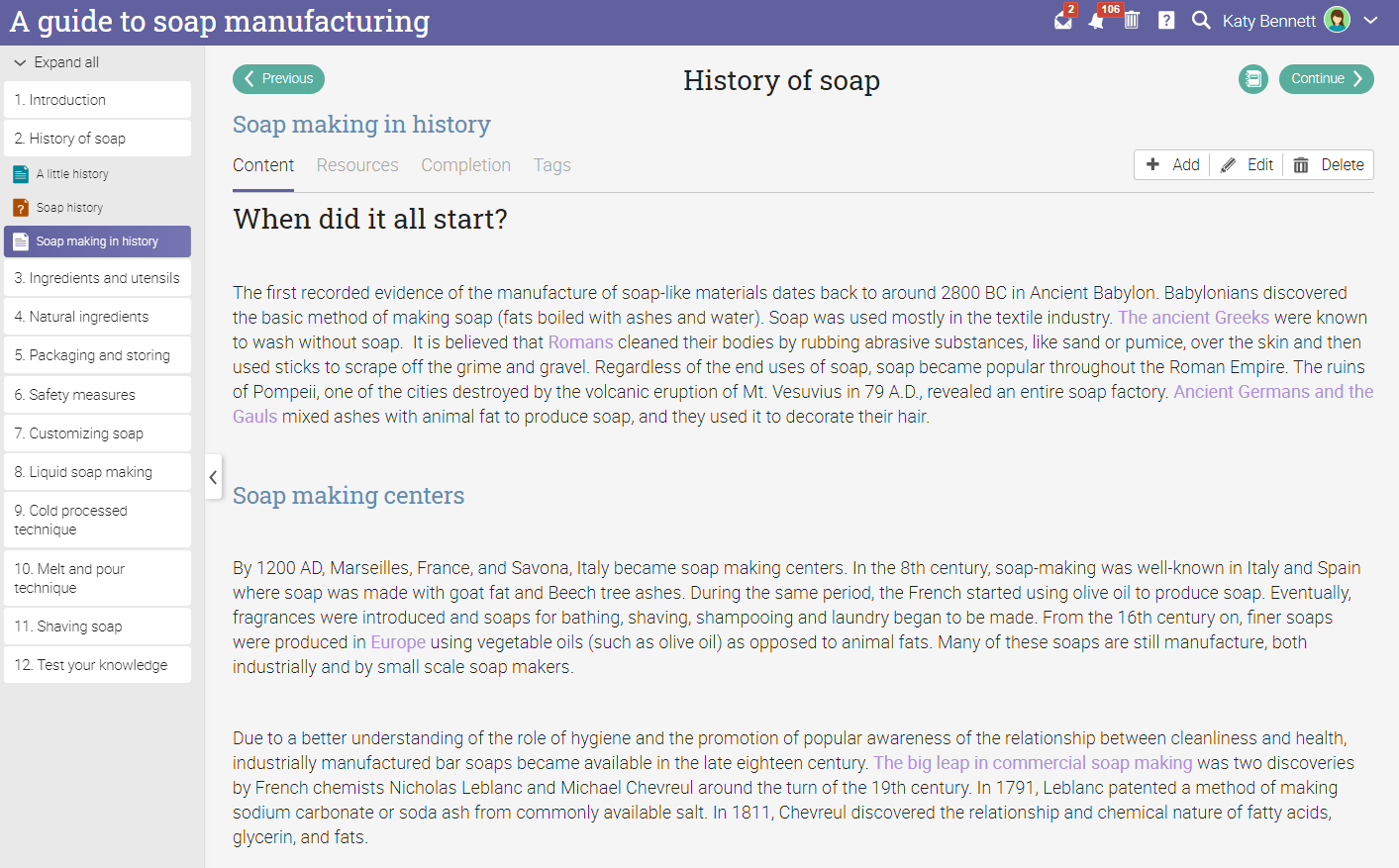Open the messages inbox icon
Image resolution: width=1399 pixels, height=868 pixels.
[x=1062, y=21]
